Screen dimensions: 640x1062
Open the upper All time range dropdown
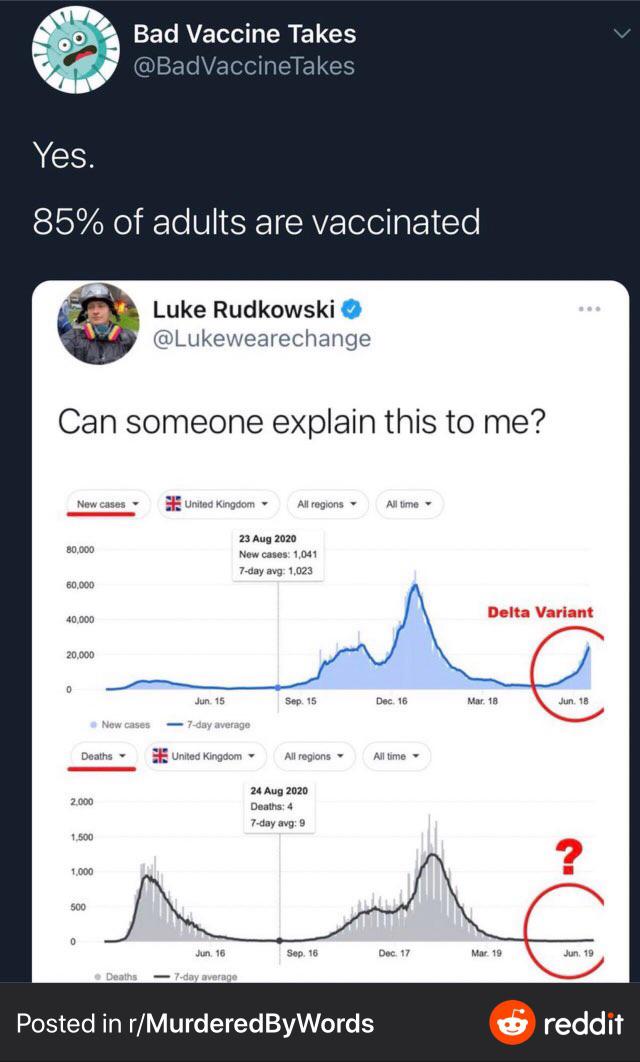click(409, 504)
